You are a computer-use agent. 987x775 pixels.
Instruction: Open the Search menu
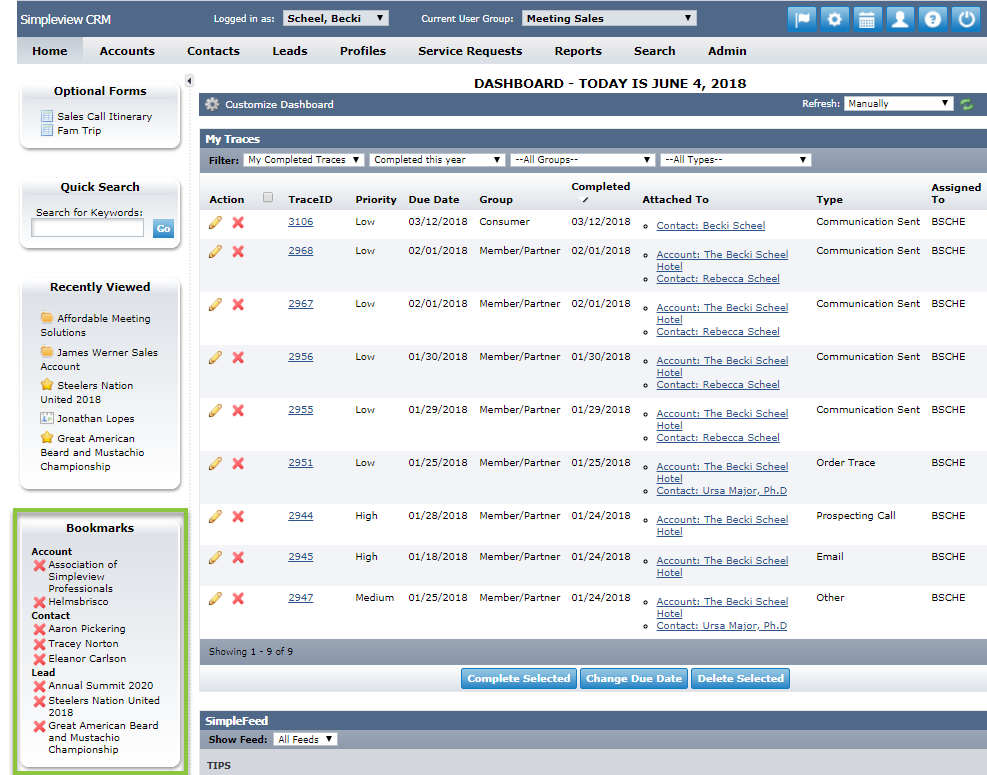click(655, 51)
